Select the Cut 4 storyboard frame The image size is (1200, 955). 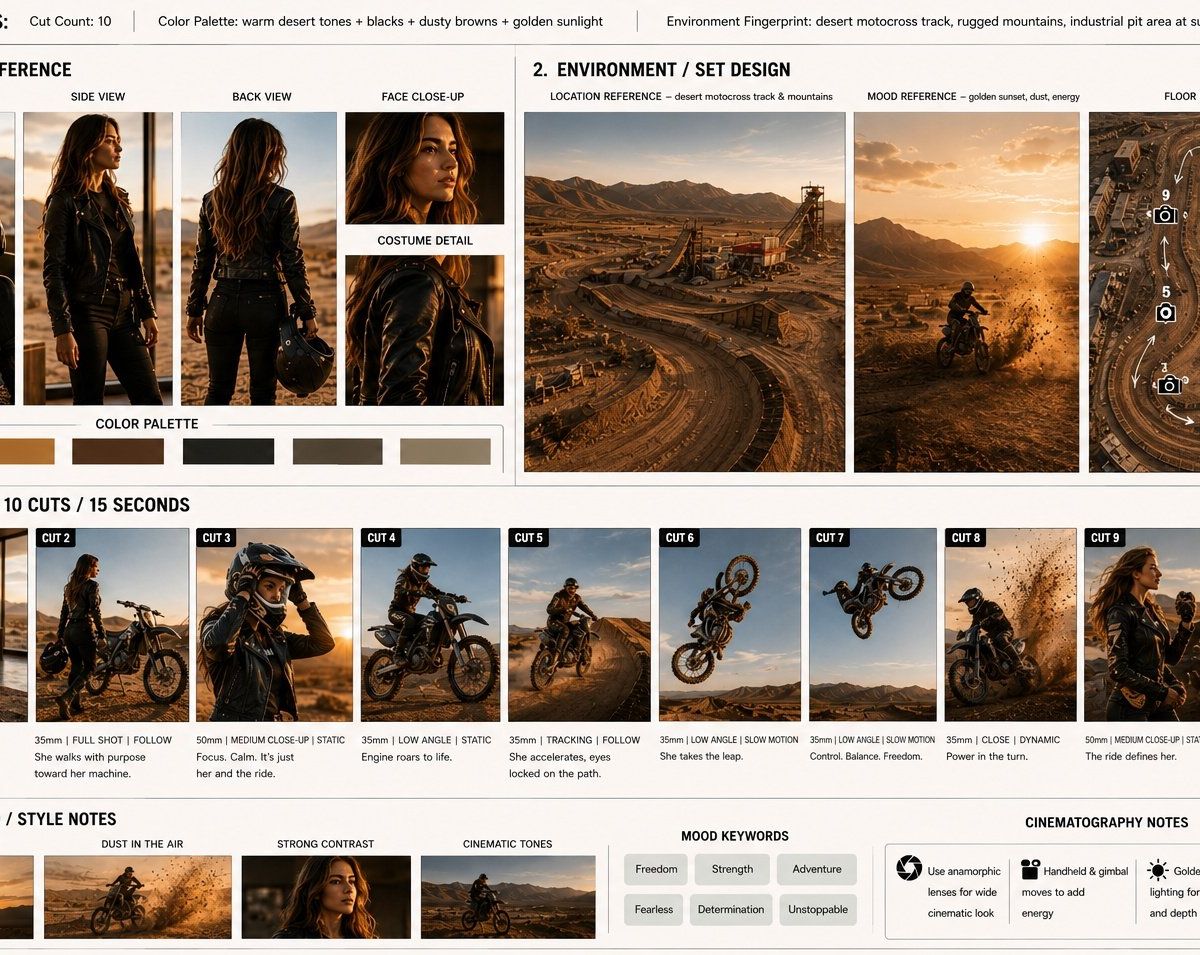(x=430, y=625)
